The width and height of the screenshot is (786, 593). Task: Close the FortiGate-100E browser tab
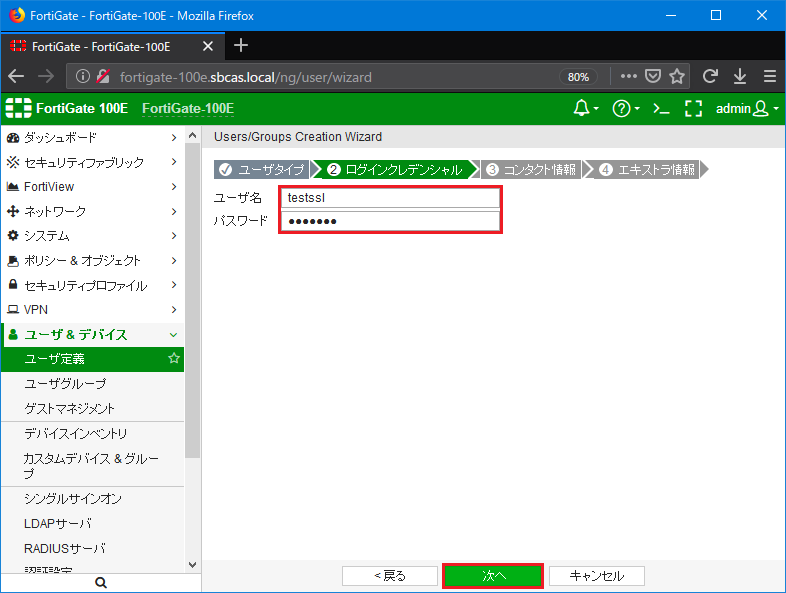[208, 46]
